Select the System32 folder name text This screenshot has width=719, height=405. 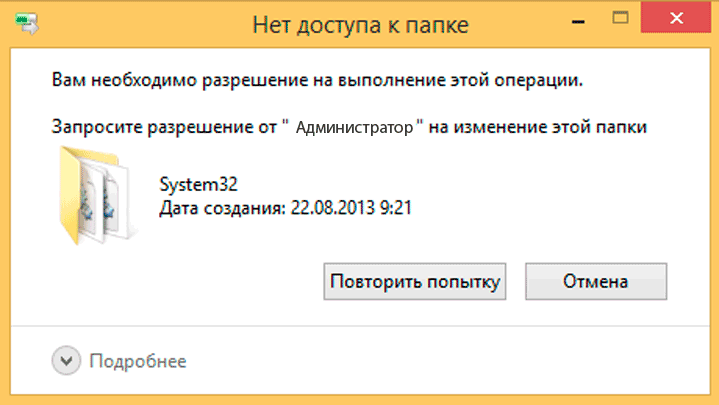199,186
